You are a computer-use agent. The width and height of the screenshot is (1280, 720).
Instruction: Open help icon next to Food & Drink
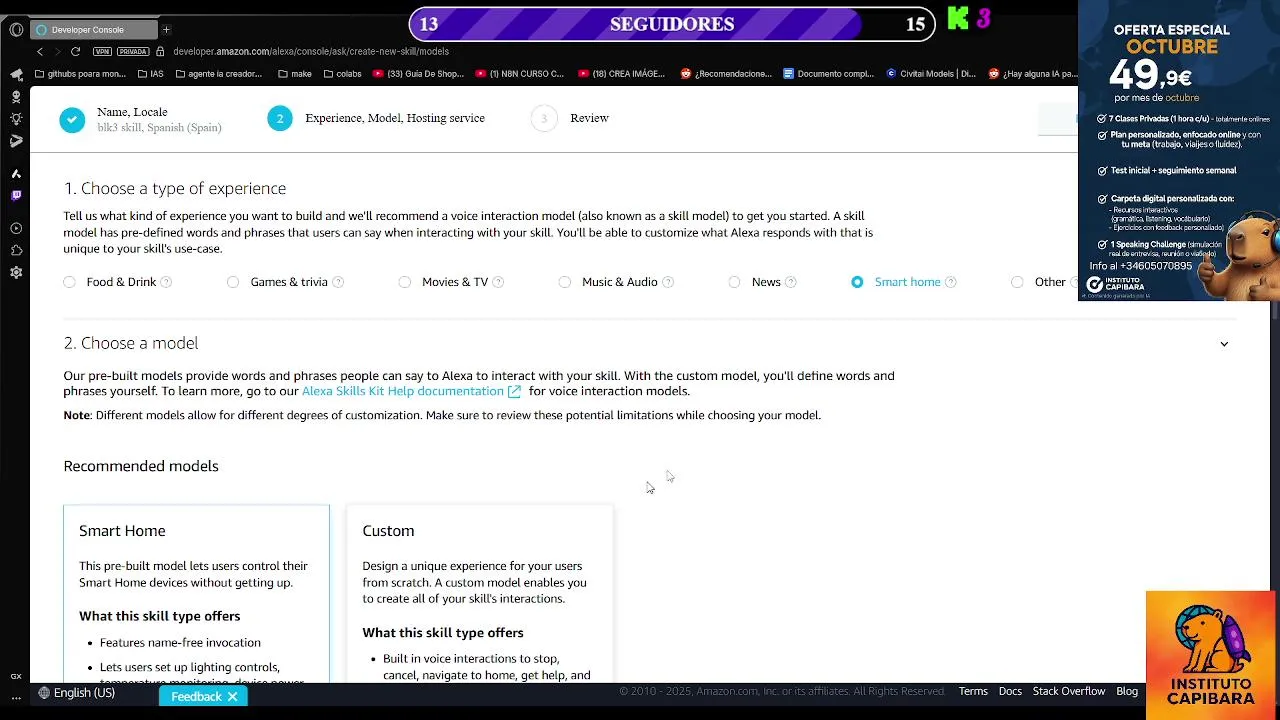pyautogui.click(x=166, y=282)
